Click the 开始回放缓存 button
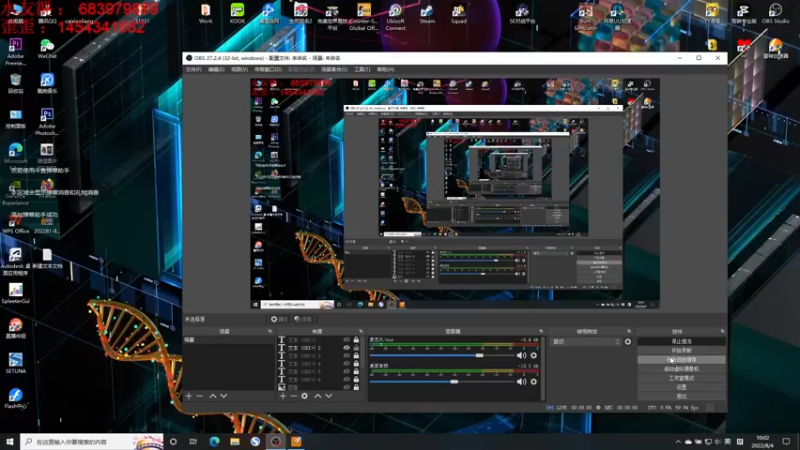 point(681,360)
